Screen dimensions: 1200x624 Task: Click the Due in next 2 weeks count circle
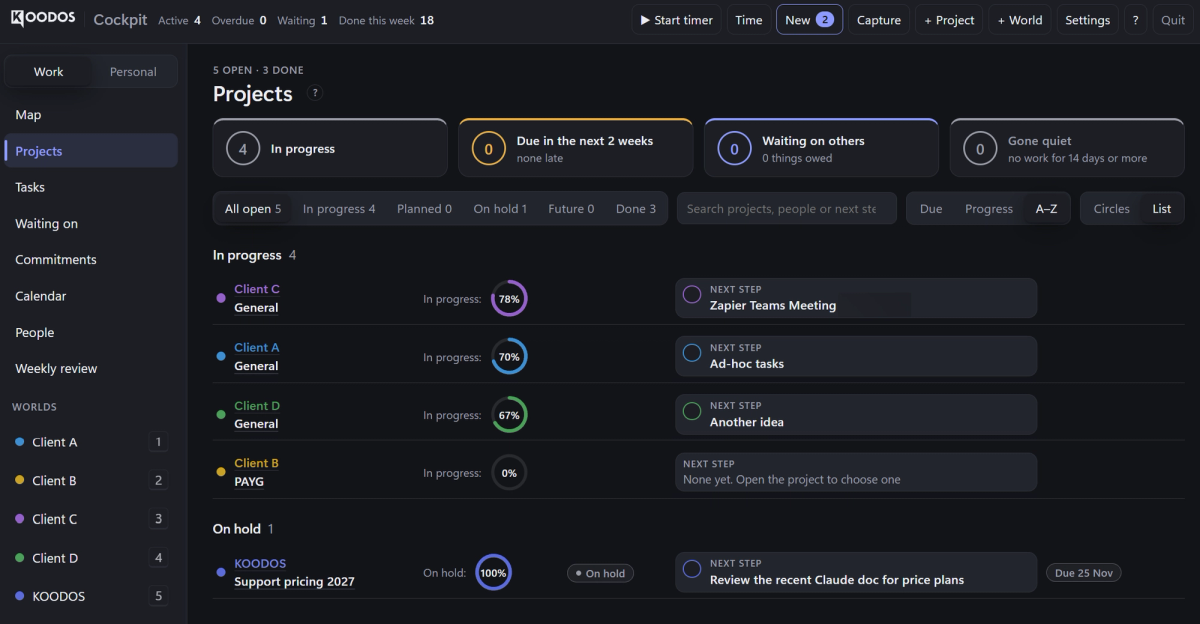[489, 149]
